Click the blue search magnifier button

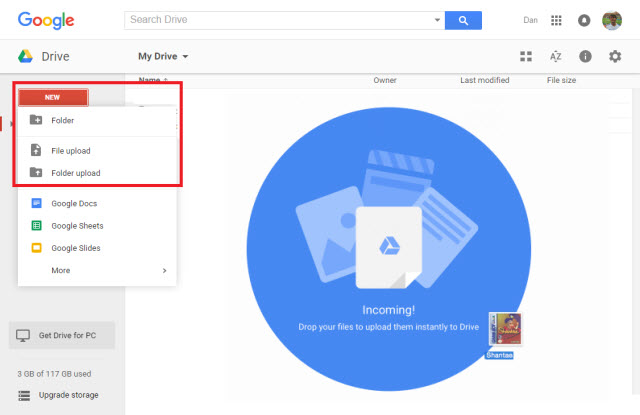click(463, 20)
